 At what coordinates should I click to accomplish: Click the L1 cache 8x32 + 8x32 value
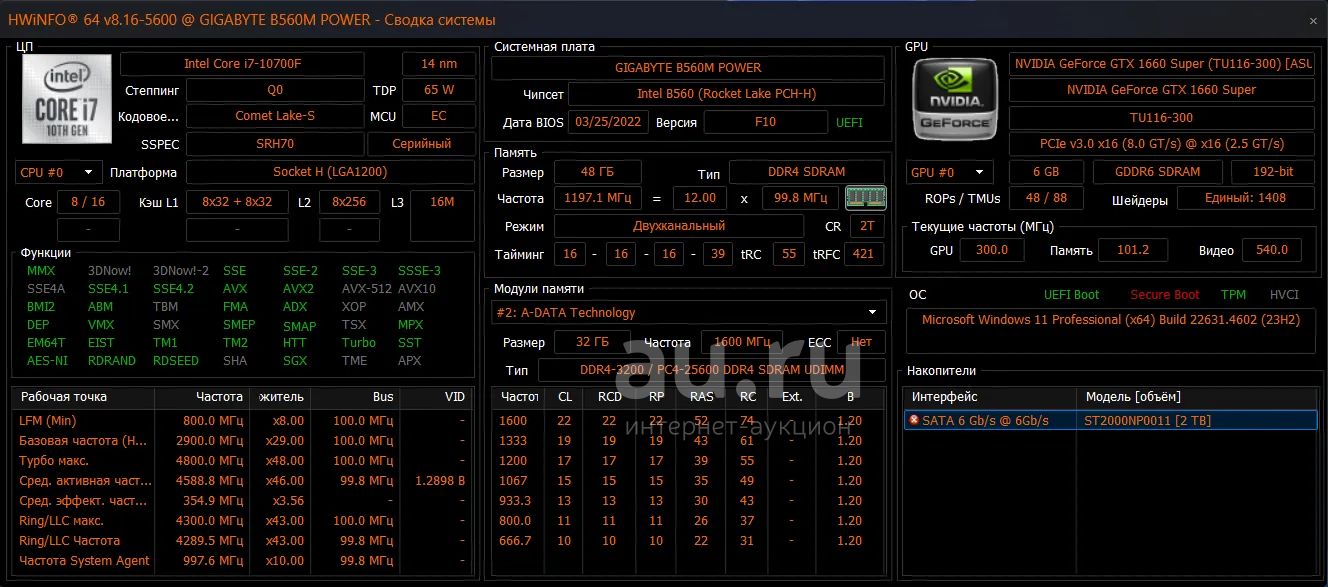point(237,202)
